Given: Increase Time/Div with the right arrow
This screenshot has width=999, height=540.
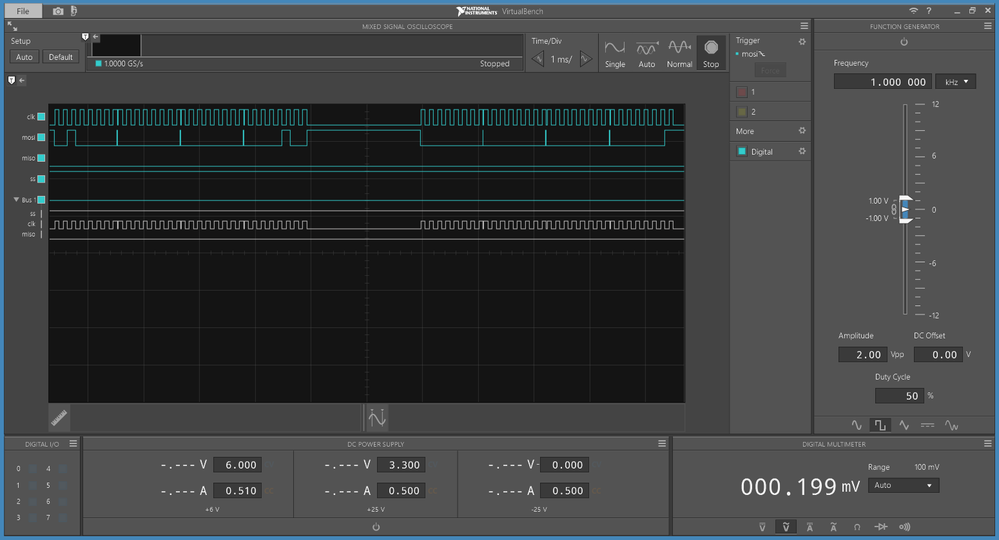Looking at the screenshot, I should (586, 59).
